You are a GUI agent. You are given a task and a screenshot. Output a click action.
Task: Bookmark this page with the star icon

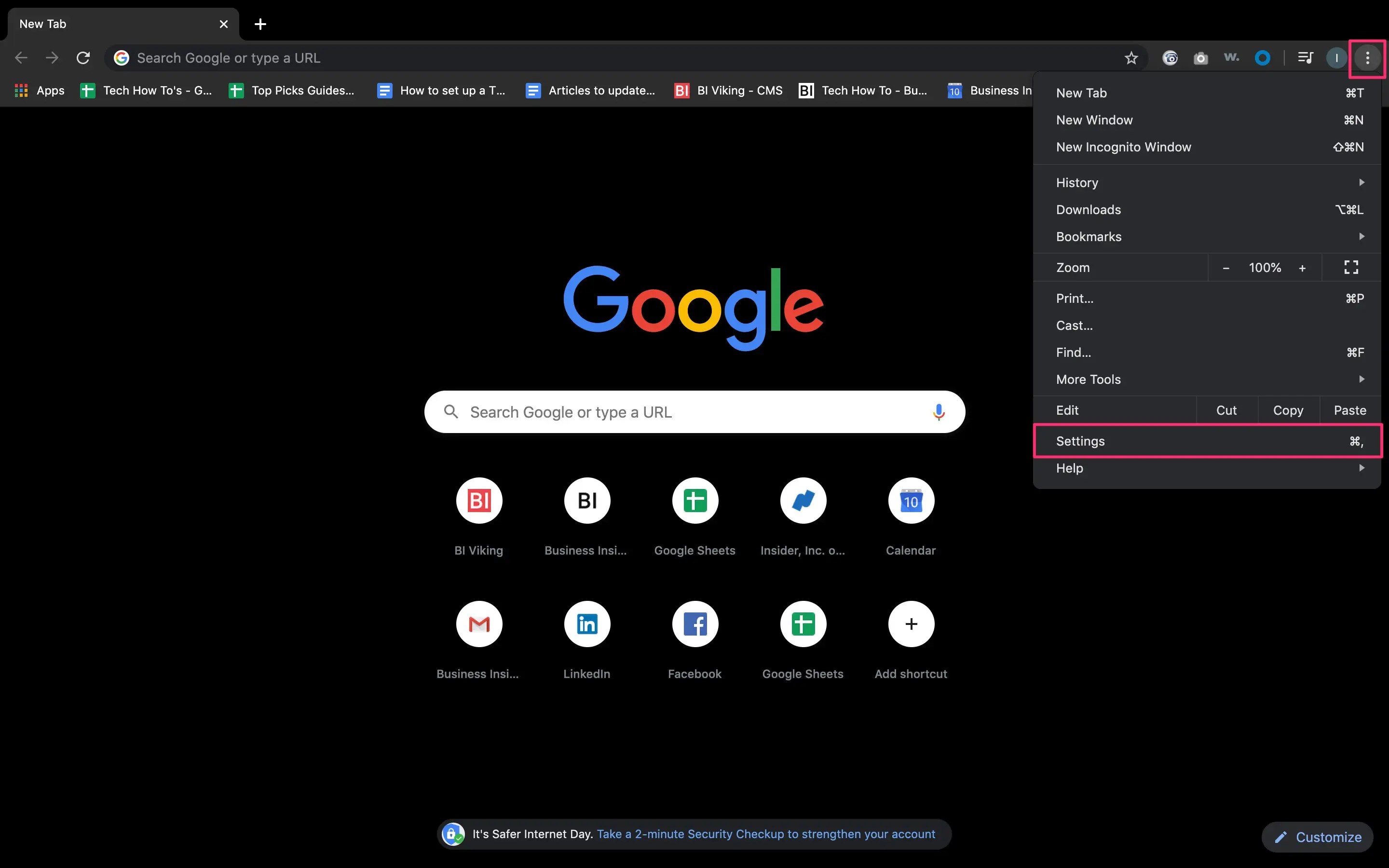click(x=1130, y=58)
